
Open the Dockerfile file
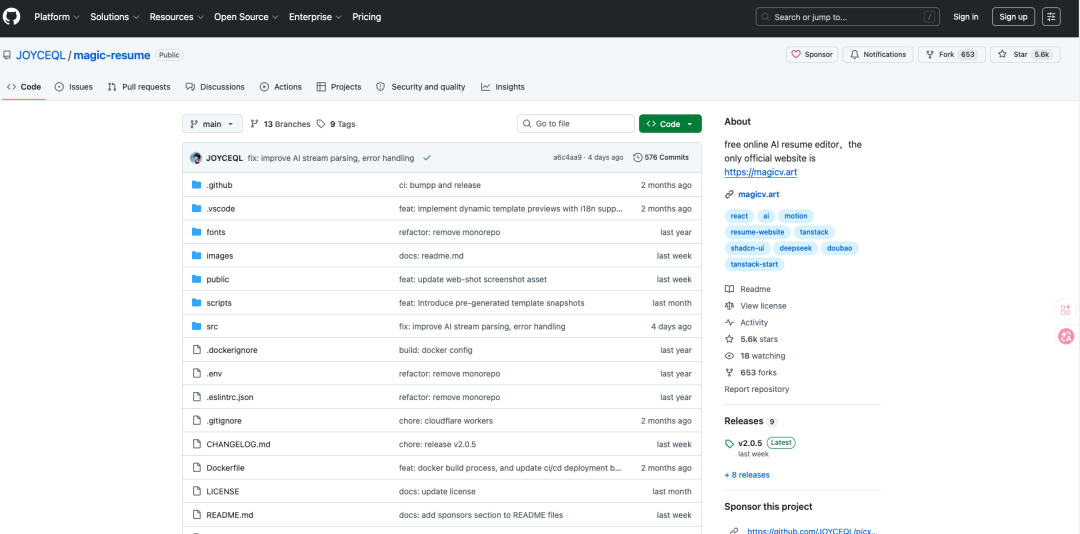tap(225, 468)
